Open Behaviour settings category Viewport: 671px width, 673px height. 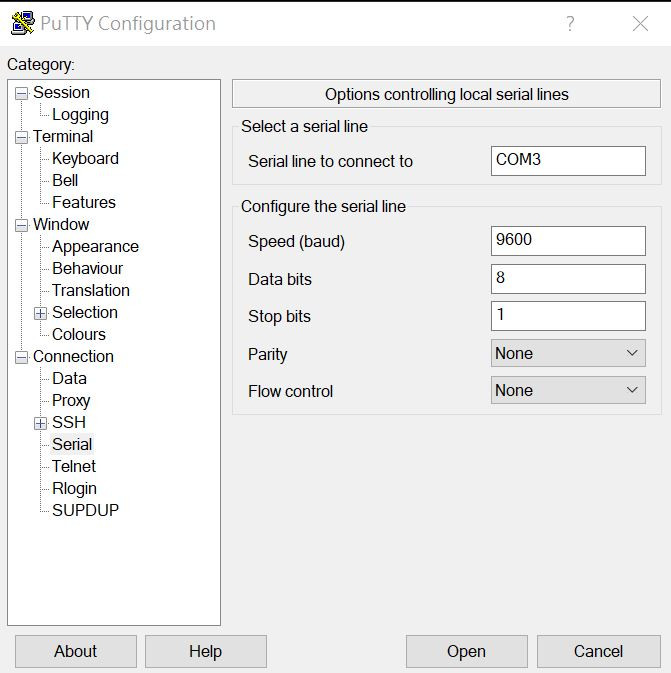(x=88, y=268)
